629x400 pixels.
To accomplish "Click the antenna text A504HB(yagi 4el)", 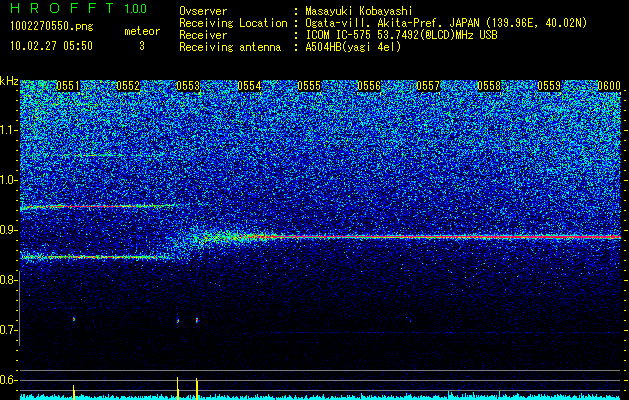I will point(353,47).
